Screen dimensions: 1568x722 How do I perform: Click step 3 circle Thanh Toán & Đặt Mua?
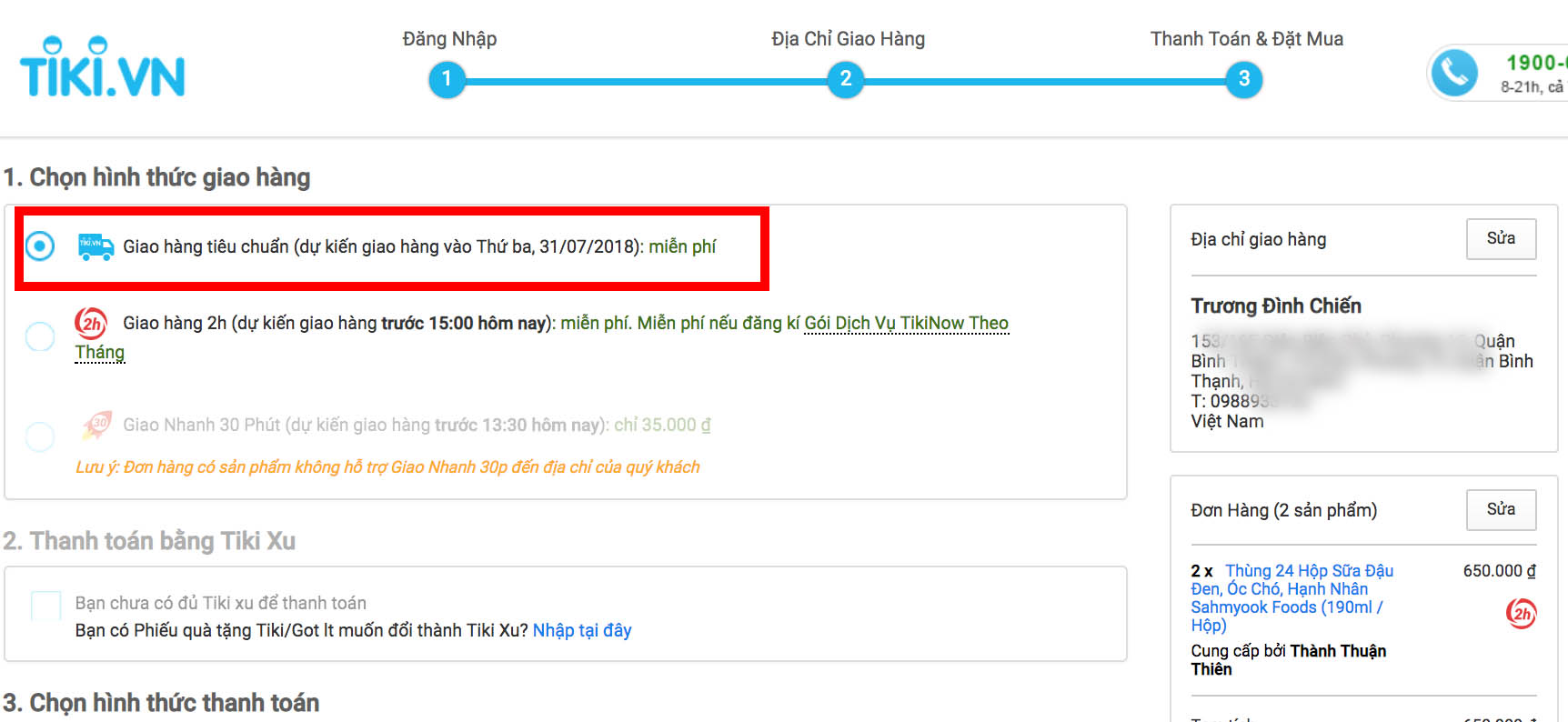pos(1244,79)
